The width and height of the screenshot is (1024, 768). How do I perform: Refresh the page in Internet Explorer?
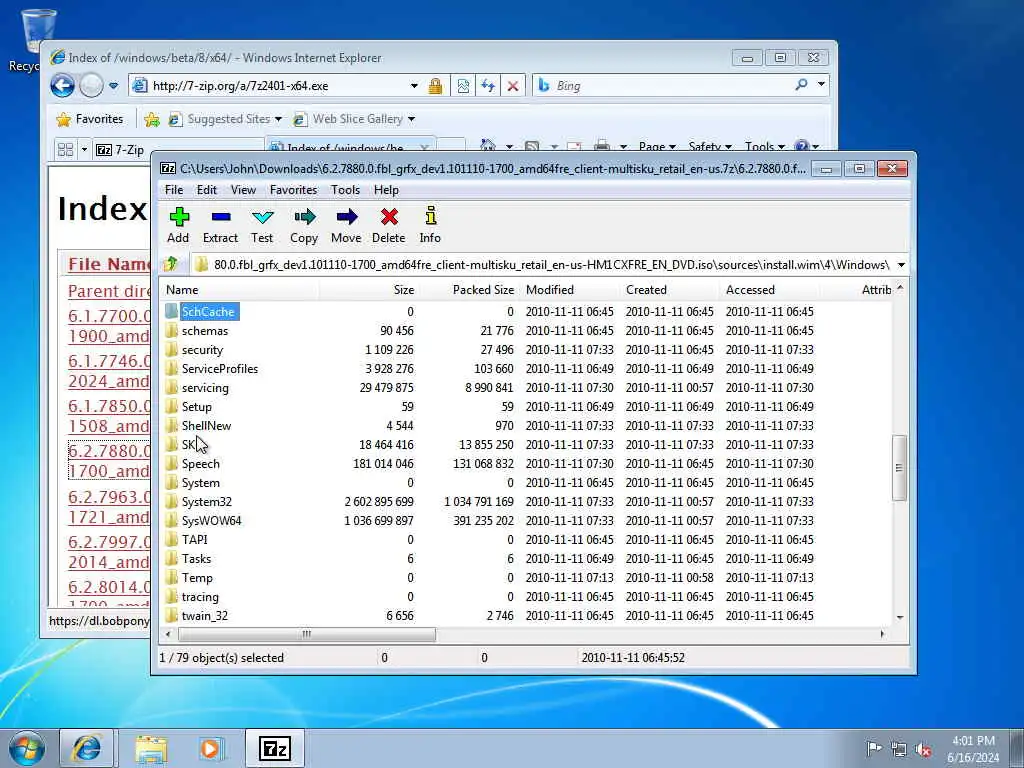(x=488, y=86)
